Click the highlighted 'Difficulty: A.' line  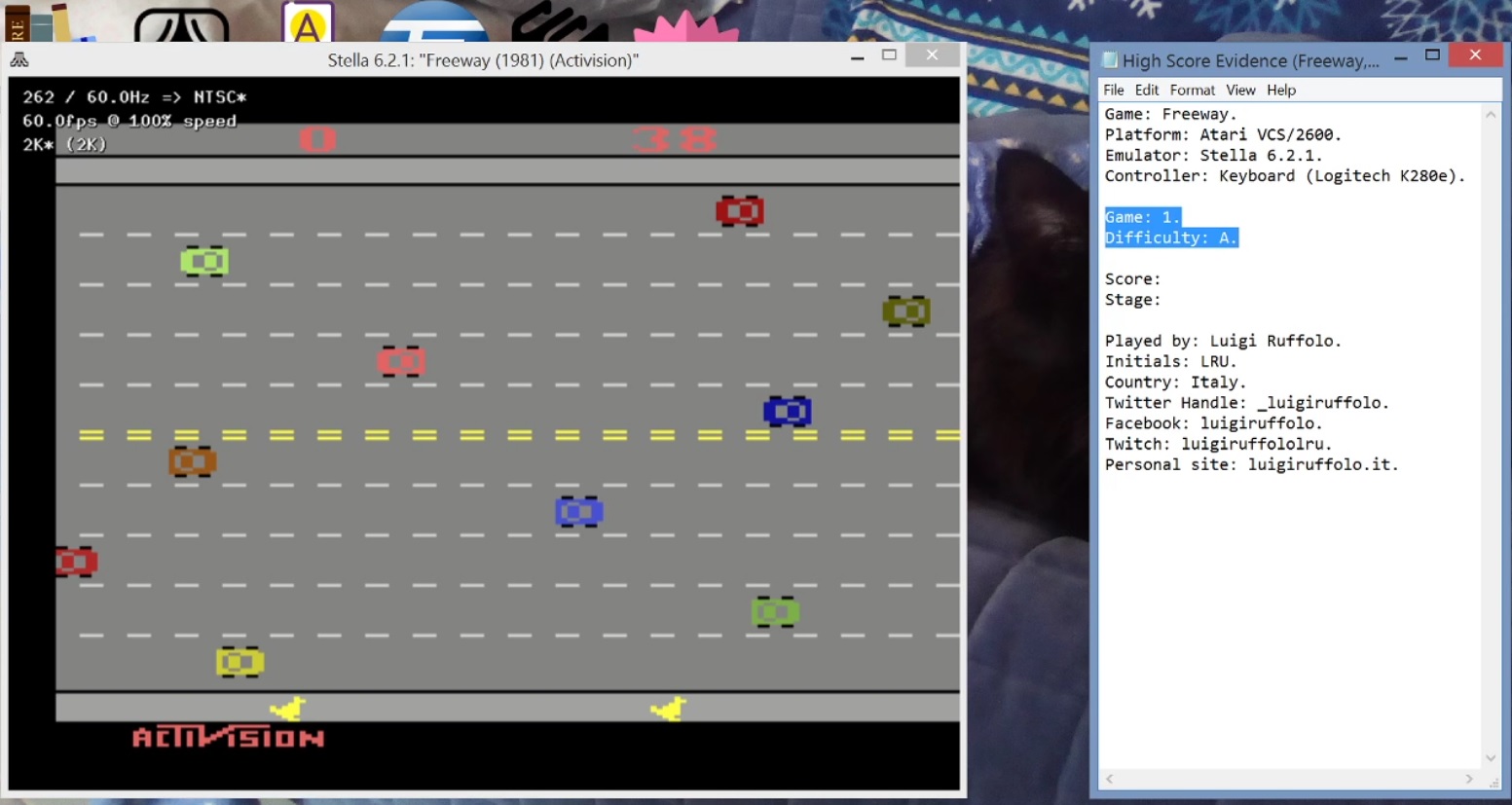click(x=1171, y=238)
